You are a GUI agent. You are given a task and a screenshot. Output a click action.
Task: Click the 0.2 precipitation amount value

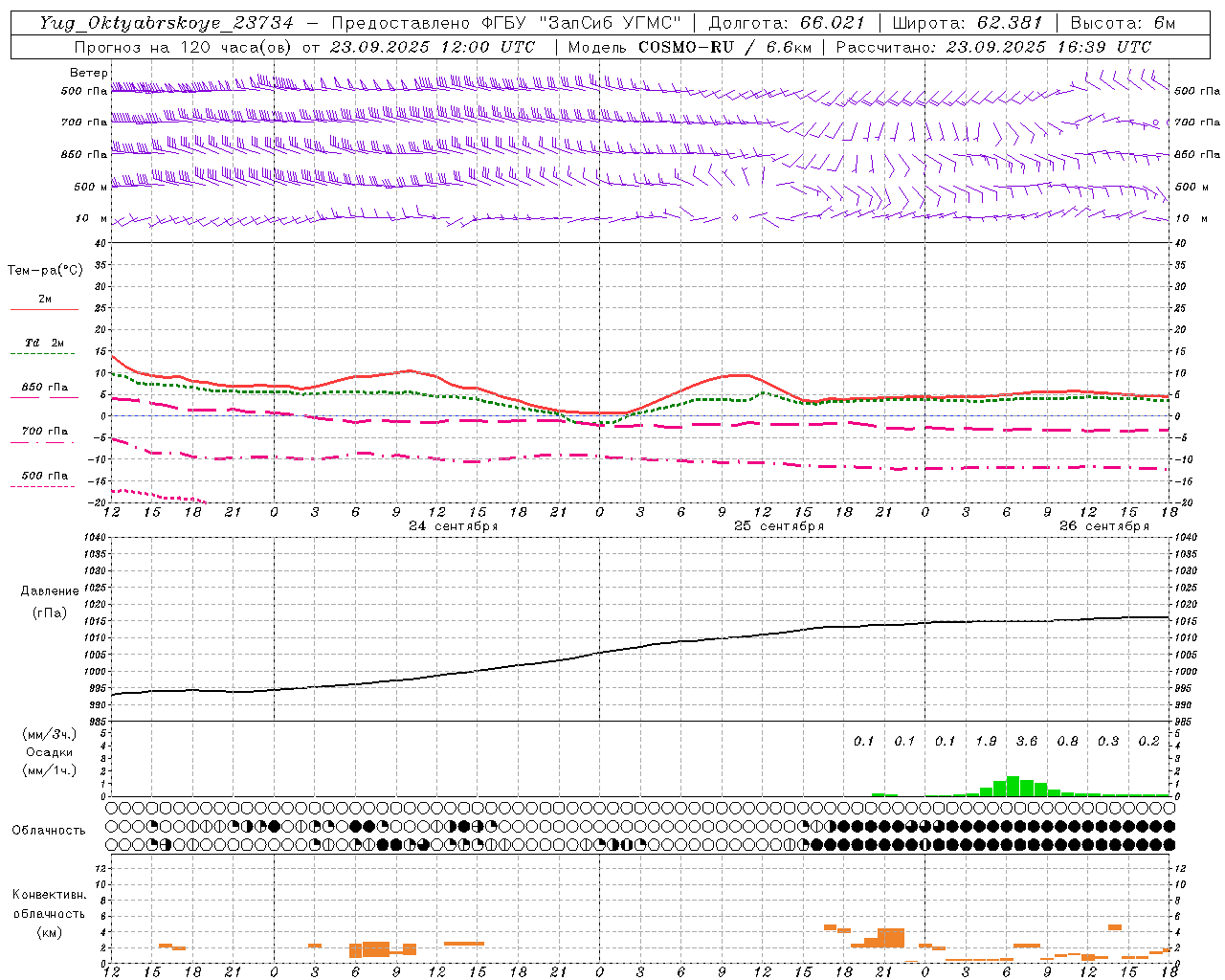pyautogui.click(x=1148, y=741)
